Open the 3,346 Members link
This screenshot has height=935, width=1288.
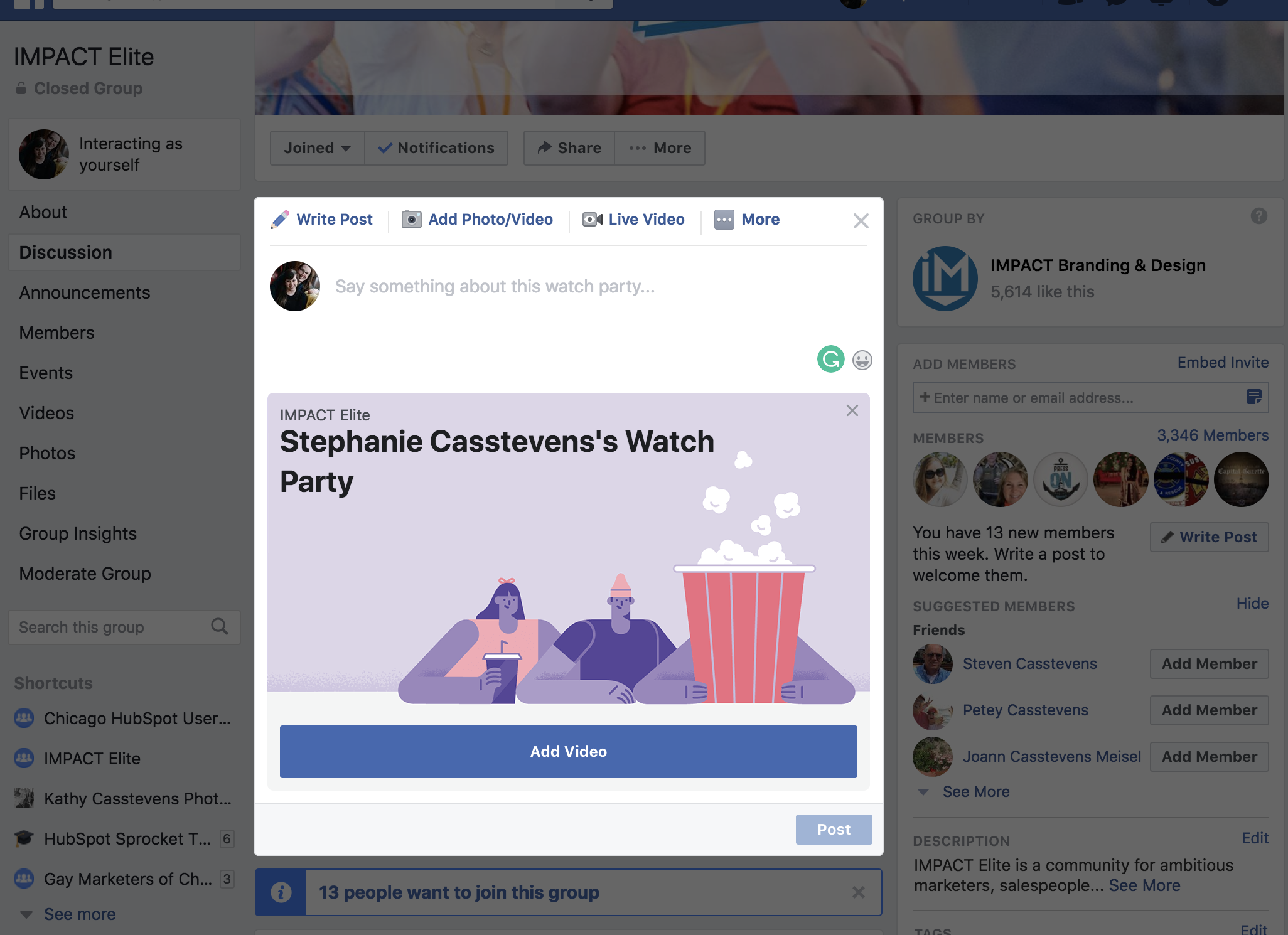point(1213,435)
